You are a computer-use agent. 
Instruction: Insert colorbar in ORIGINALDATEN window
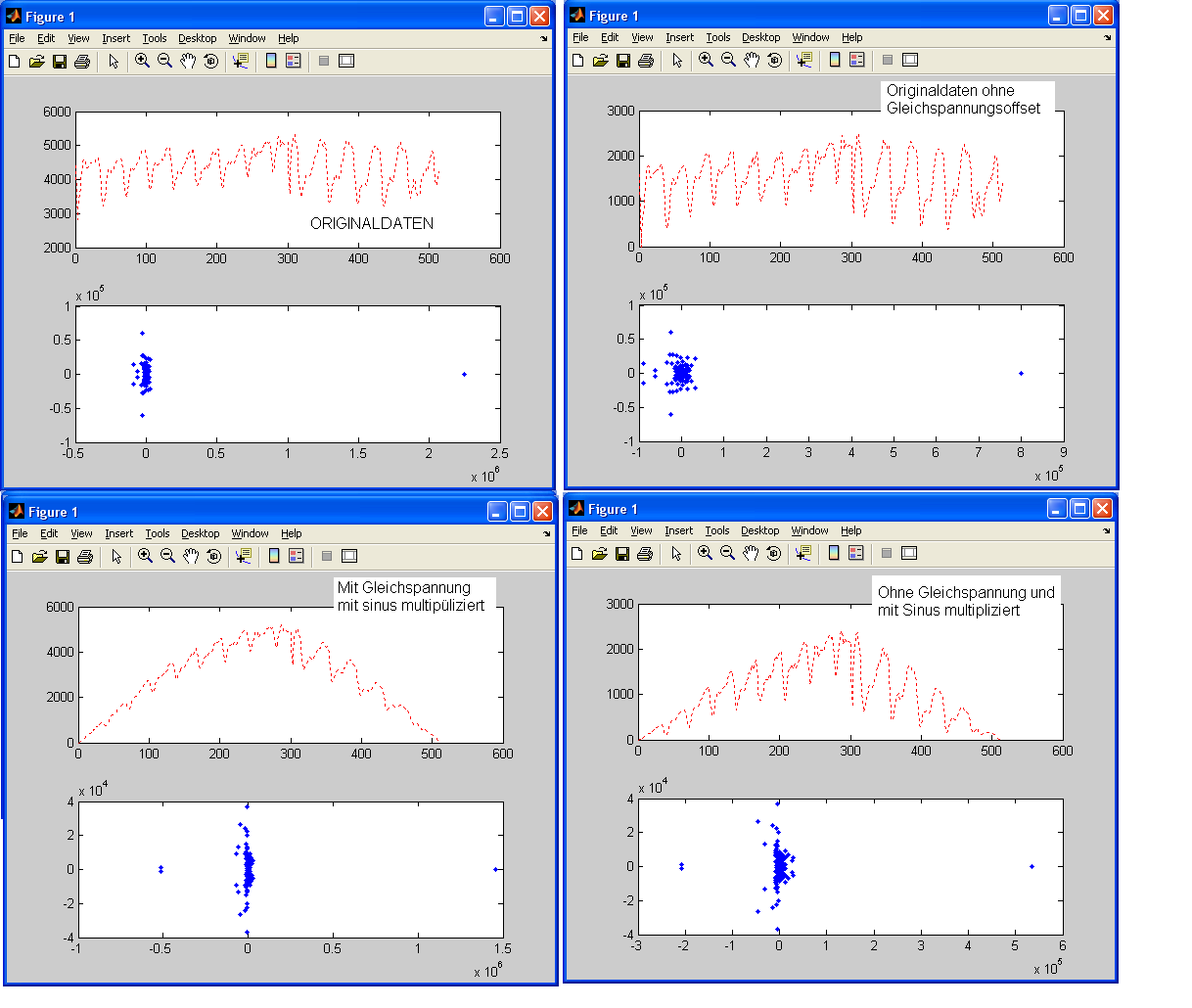click(x=271, y=61)
